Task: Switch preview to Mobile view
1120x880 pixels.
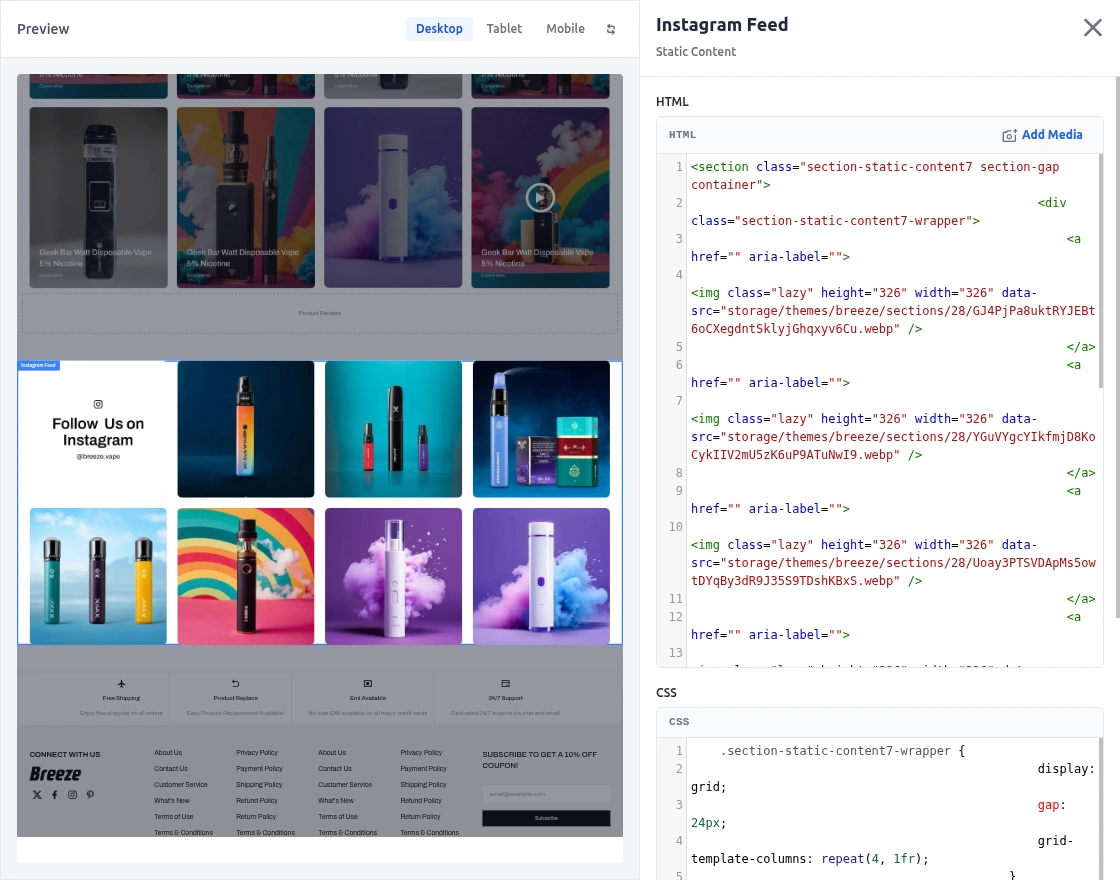Action: (x=565, y=29)
